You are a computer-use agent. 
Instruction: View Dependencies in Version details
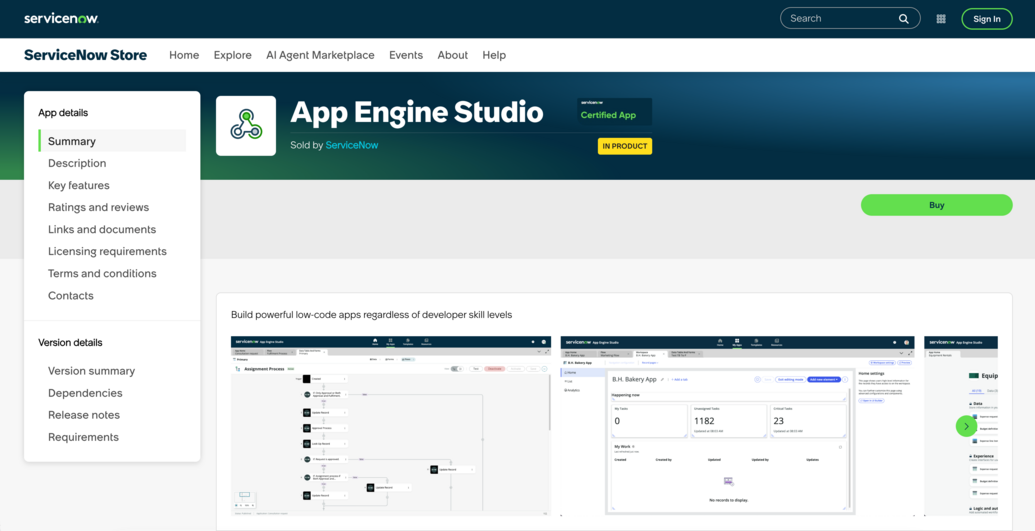[x=85, y=393]
